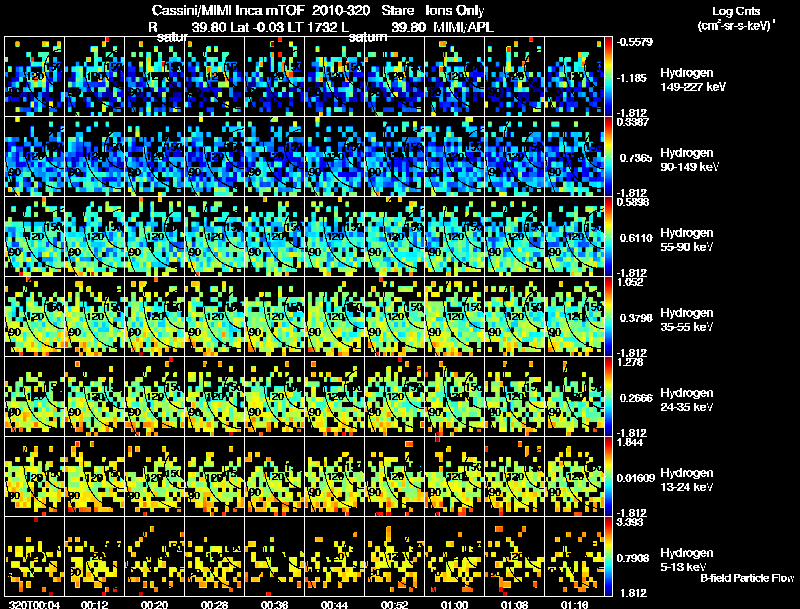Click the '1.844' scale value
This screenshot has height=609, width=800.
(630, 442)
